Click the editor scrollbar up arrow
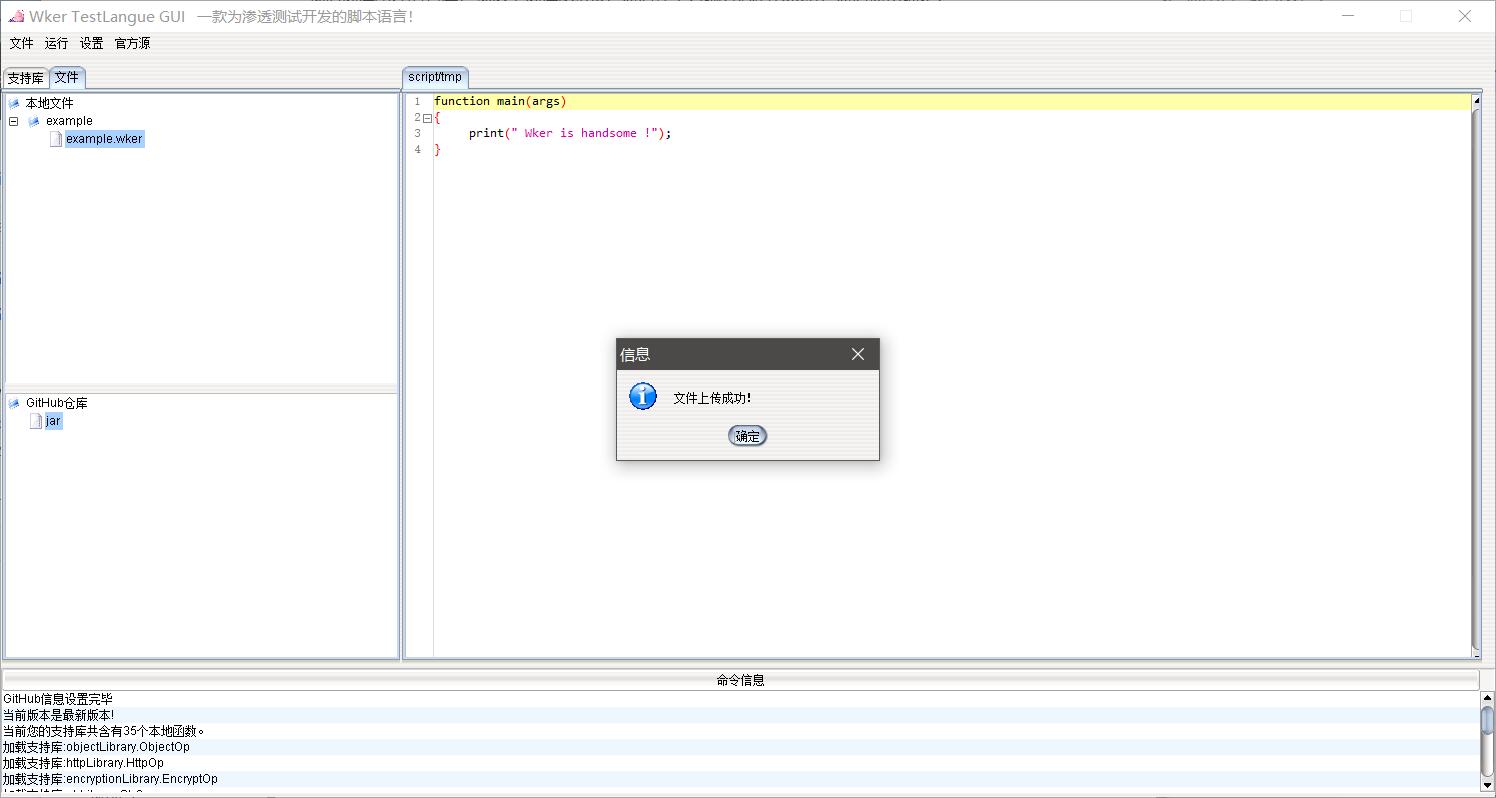 (x=1476, y=101)
